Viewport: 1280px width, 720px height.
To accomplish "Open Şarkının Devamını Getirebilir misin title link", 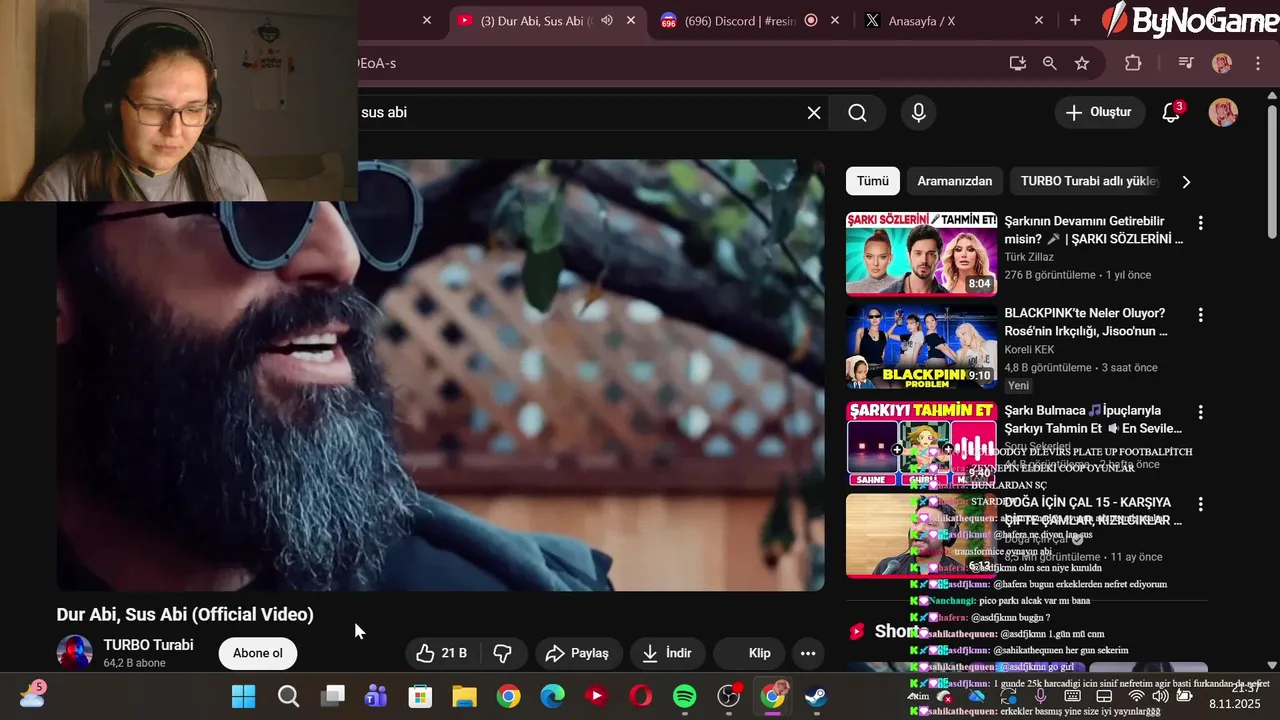I will coord(1093,230).
